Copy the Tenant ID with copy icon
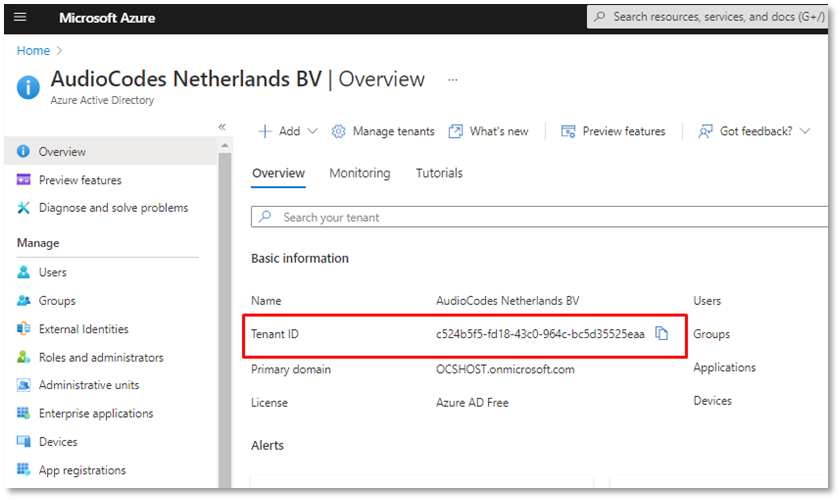Viewport: 840px width, 500px height. (662, 333)
